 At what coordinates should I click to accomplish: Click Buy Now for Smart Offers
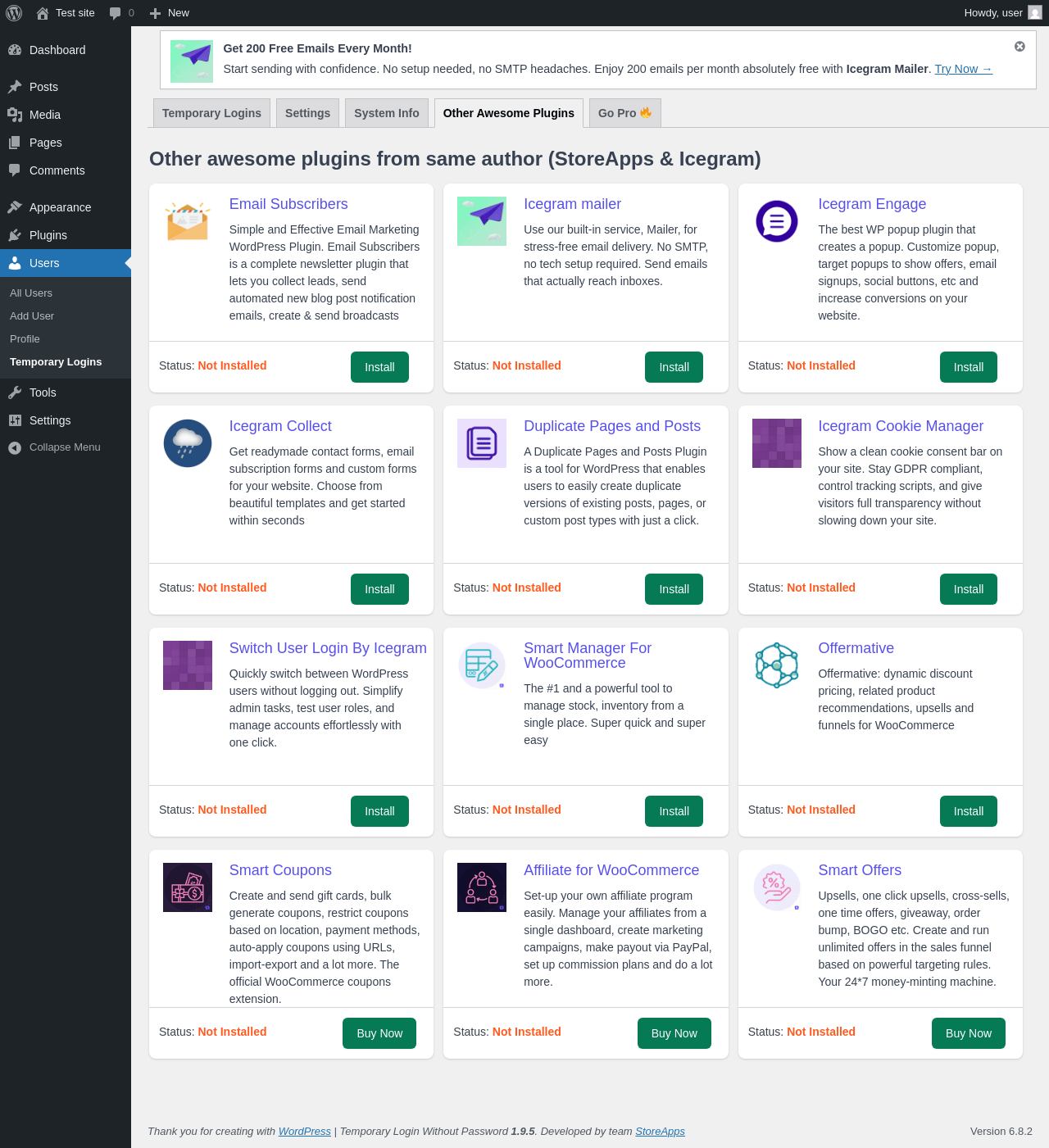tap(969, 1033)
